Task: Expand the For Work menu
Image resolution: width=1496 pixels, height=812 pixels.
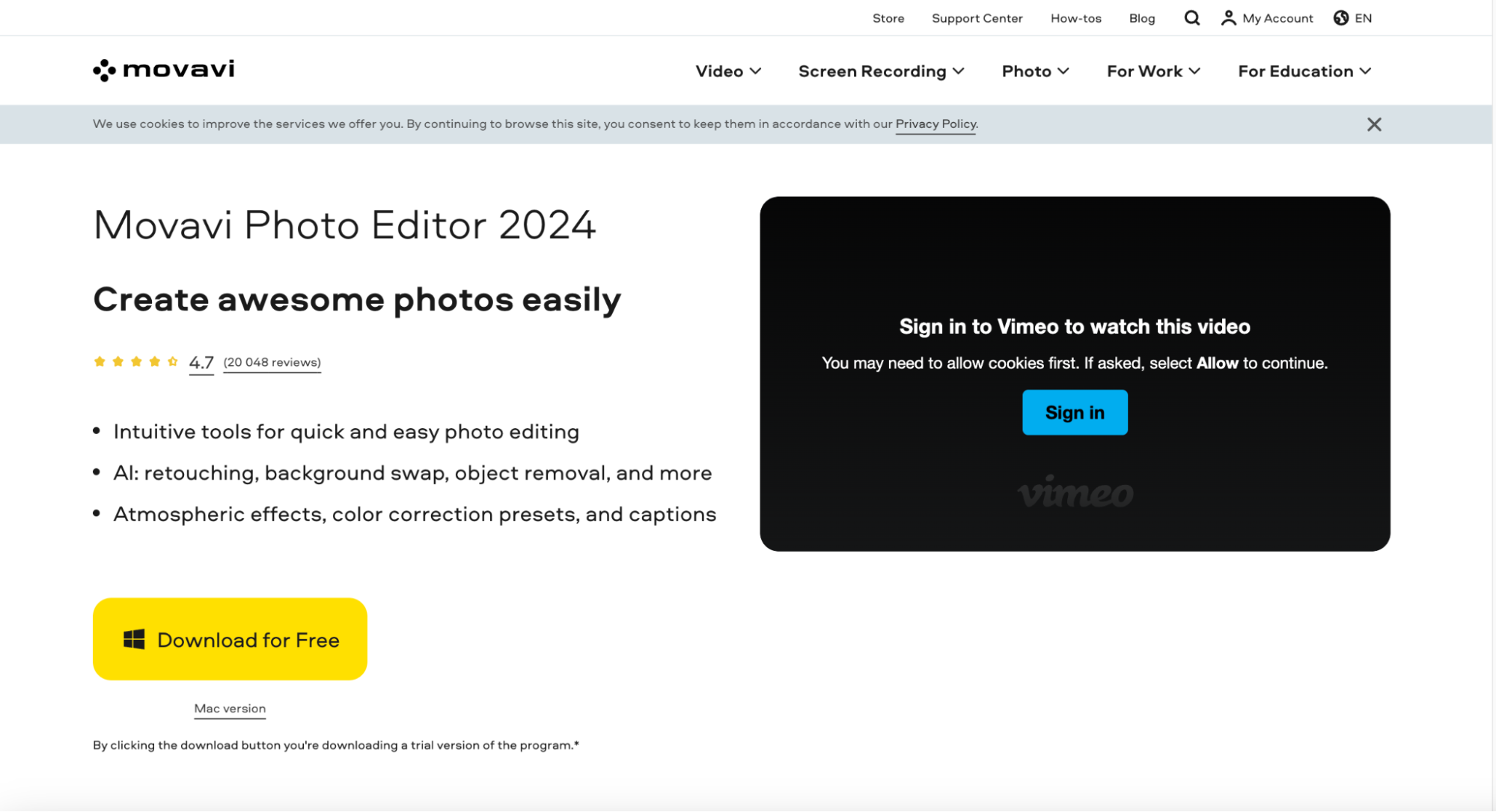Action: tap(1153, 71)
